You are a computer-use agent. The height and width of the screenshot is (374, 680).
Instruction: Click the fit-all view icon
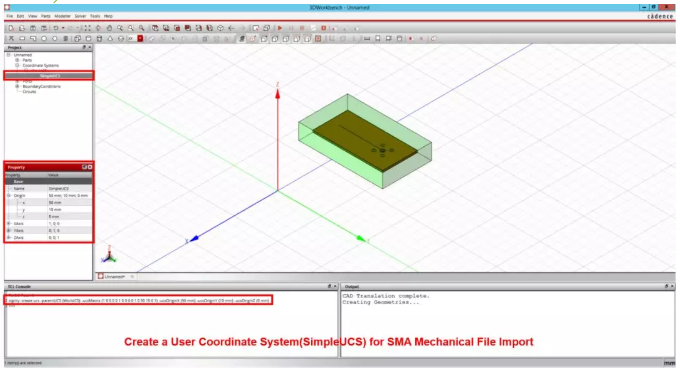point(88,28)
